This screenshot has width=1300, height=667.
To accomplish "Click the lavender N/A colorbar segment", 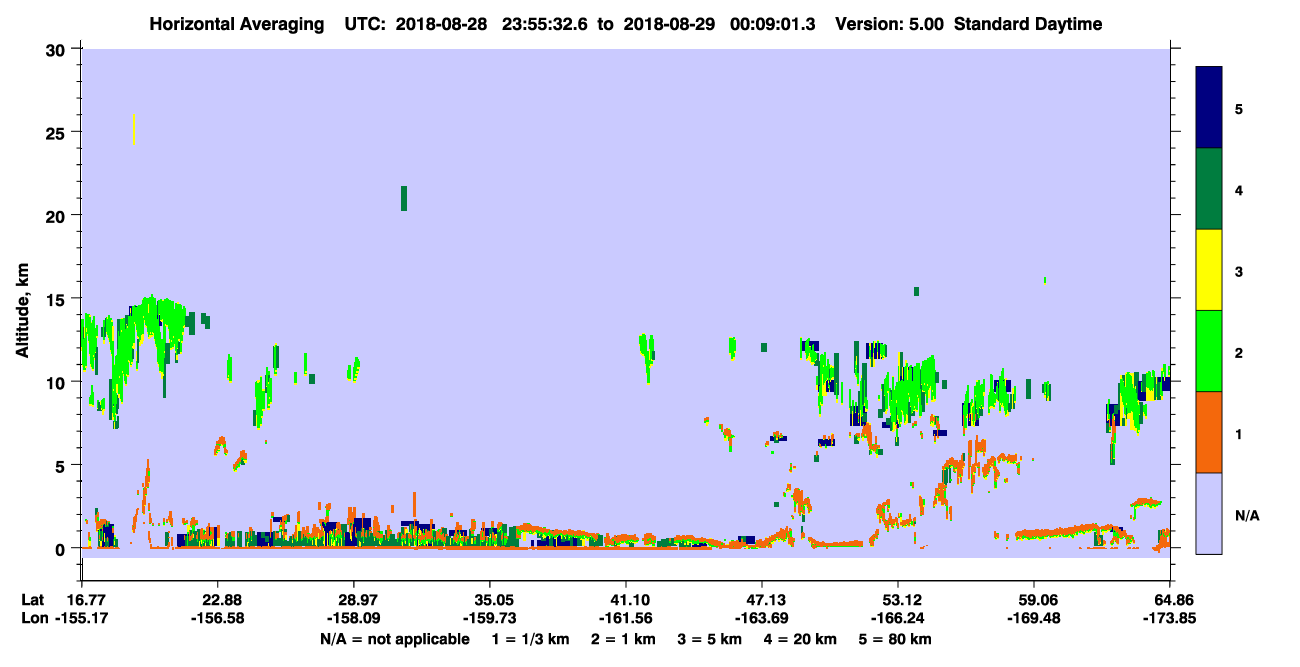I will (1209, 513).
